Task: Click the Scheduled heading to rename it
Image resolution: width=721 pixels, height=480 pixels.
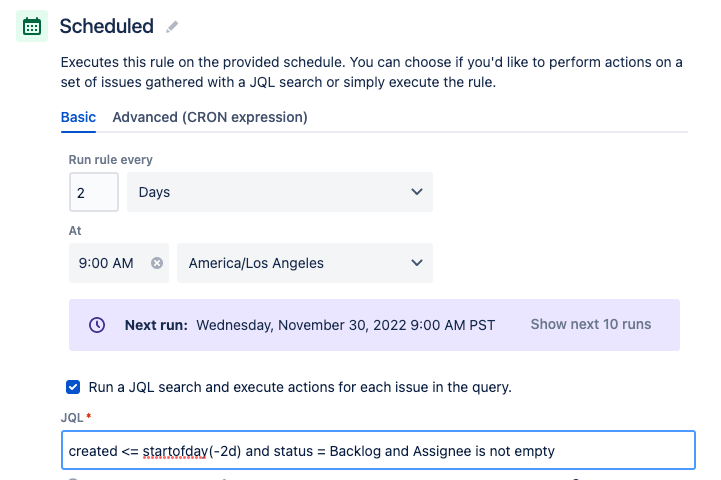Action: (x=107, y=26)
